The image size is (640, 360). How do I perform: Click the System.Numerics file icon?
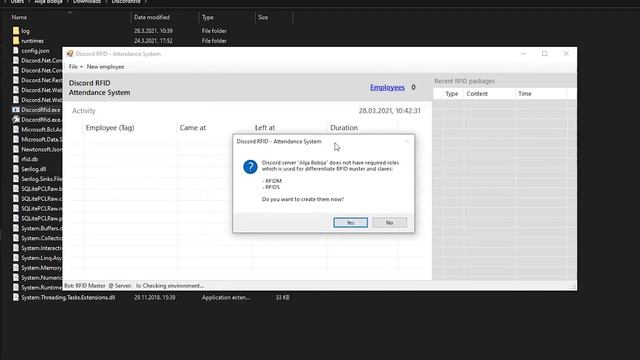tap(16, 278)
